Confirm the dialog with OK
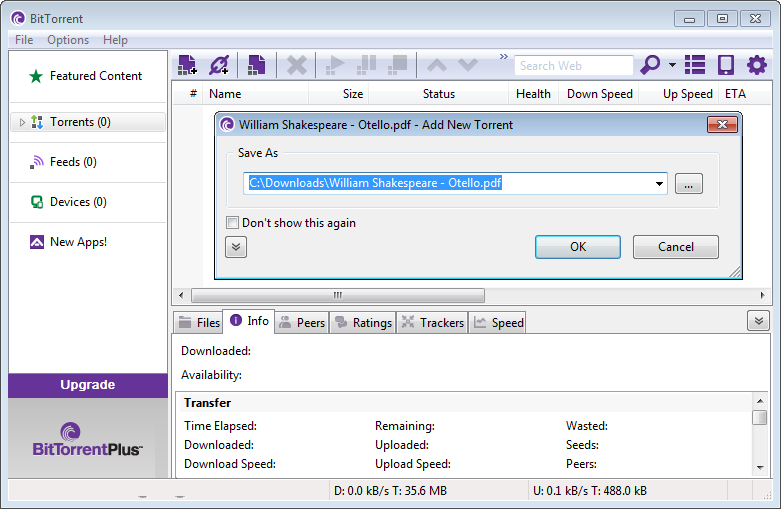The height and width of the screenshot is (509, 781). coord(578,247)
